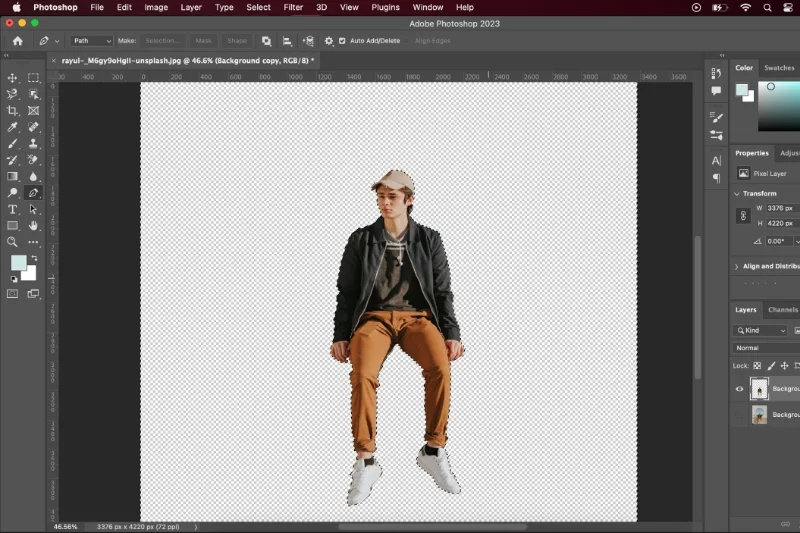Select the Lasso tool
This screenshot has width=800, height=533.
[12, 94]
